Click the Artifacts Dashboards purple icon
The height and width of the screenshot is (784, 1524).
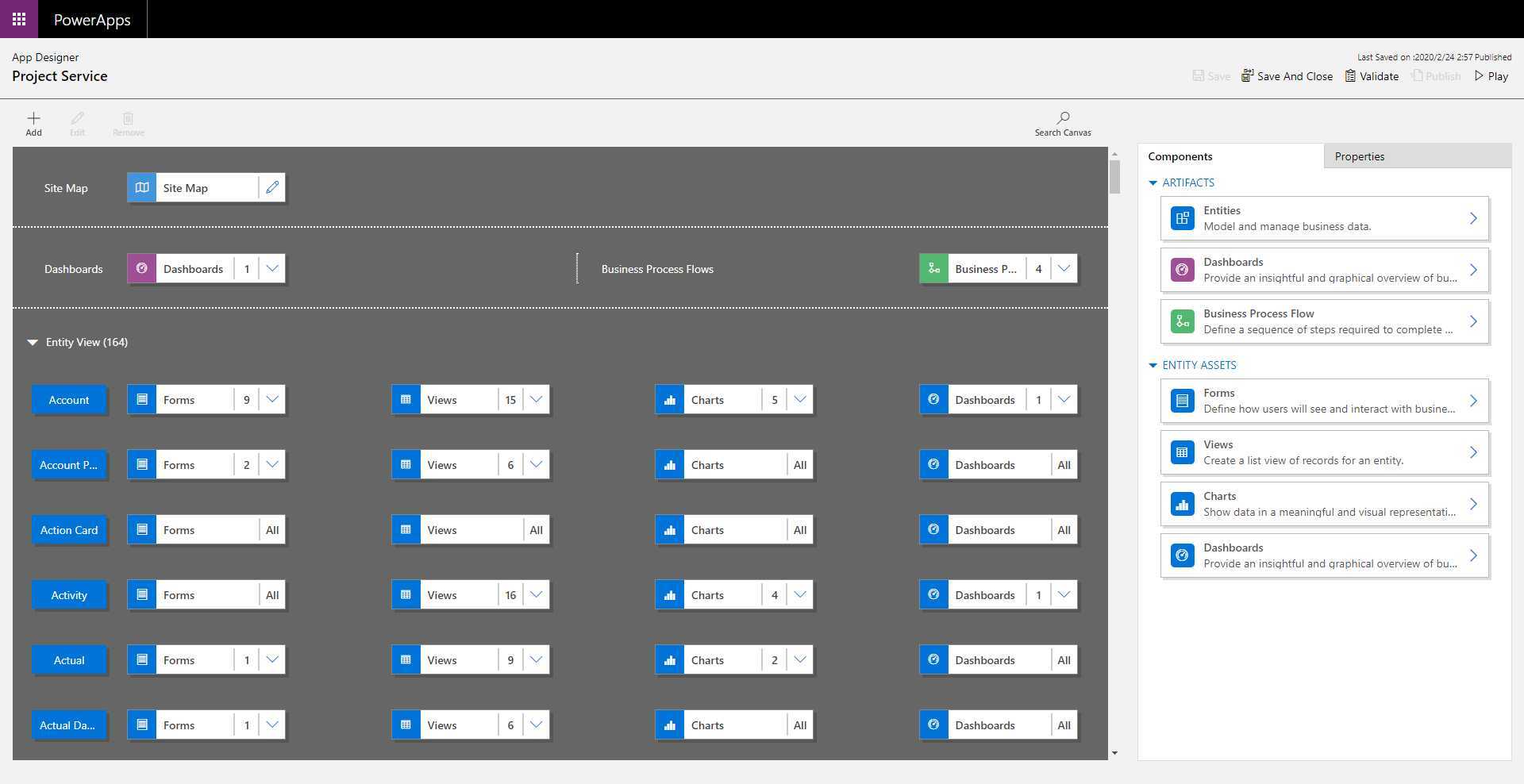click(1183, 270)
